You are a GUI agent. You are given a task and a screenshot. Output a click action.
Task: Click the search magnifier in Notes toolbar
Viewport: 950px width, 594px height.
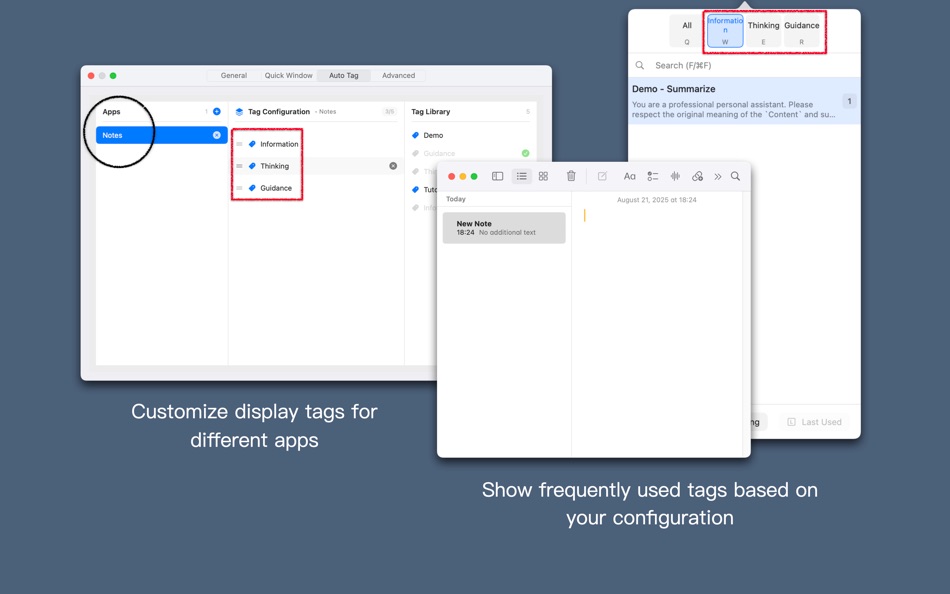pos(736,176)
